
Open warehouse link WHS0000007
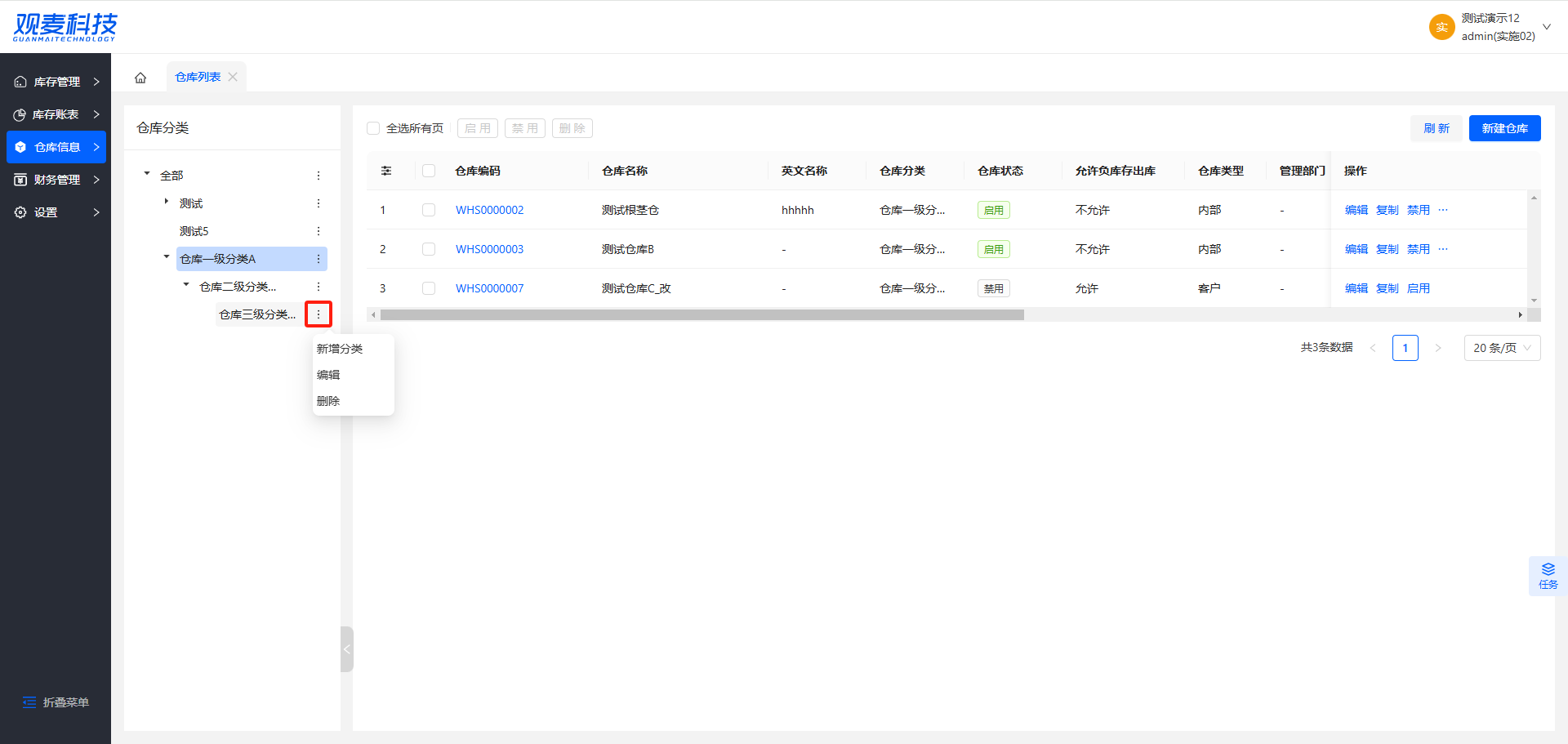(x=489, y=288)
